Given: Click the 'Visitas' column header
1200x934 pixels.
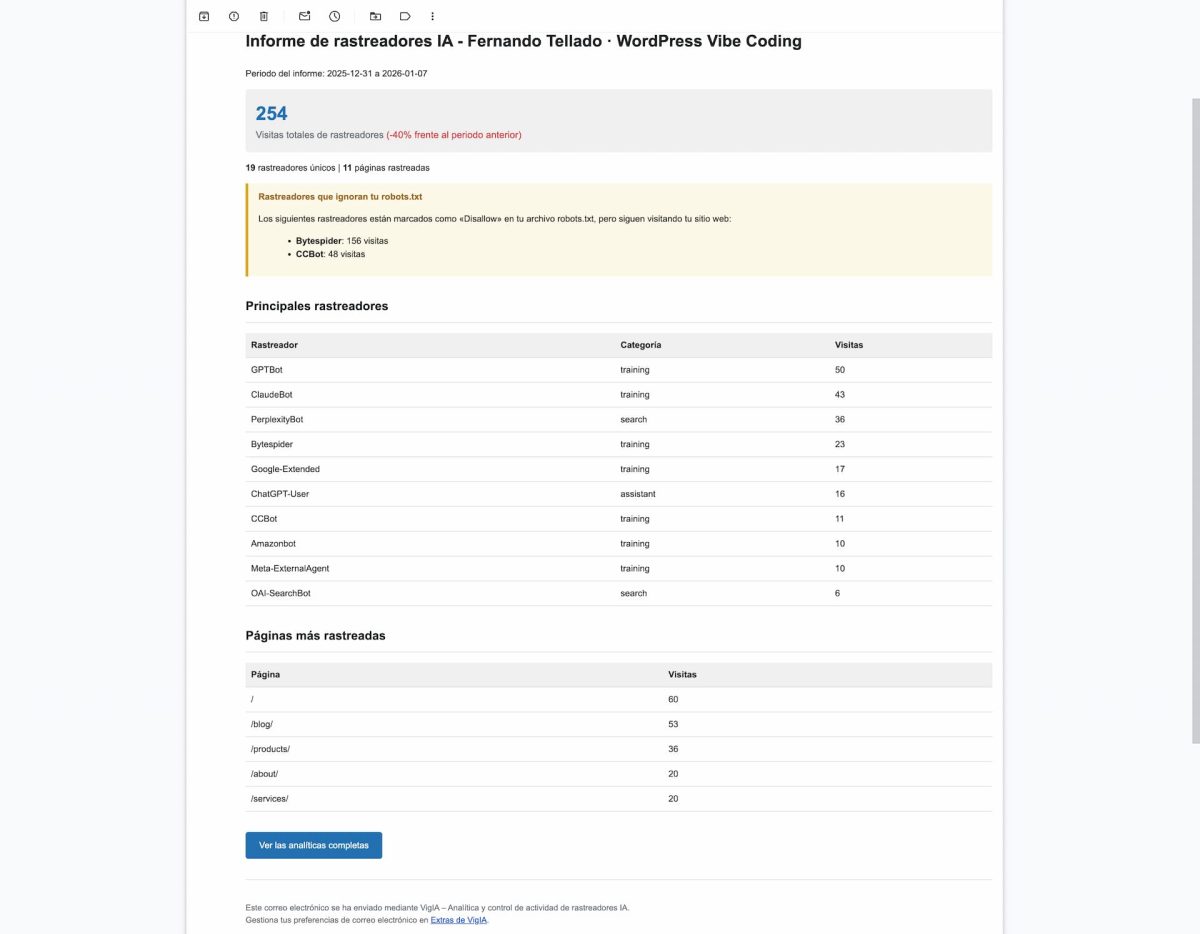Looking at the screenshot, I should pos(848,344).
